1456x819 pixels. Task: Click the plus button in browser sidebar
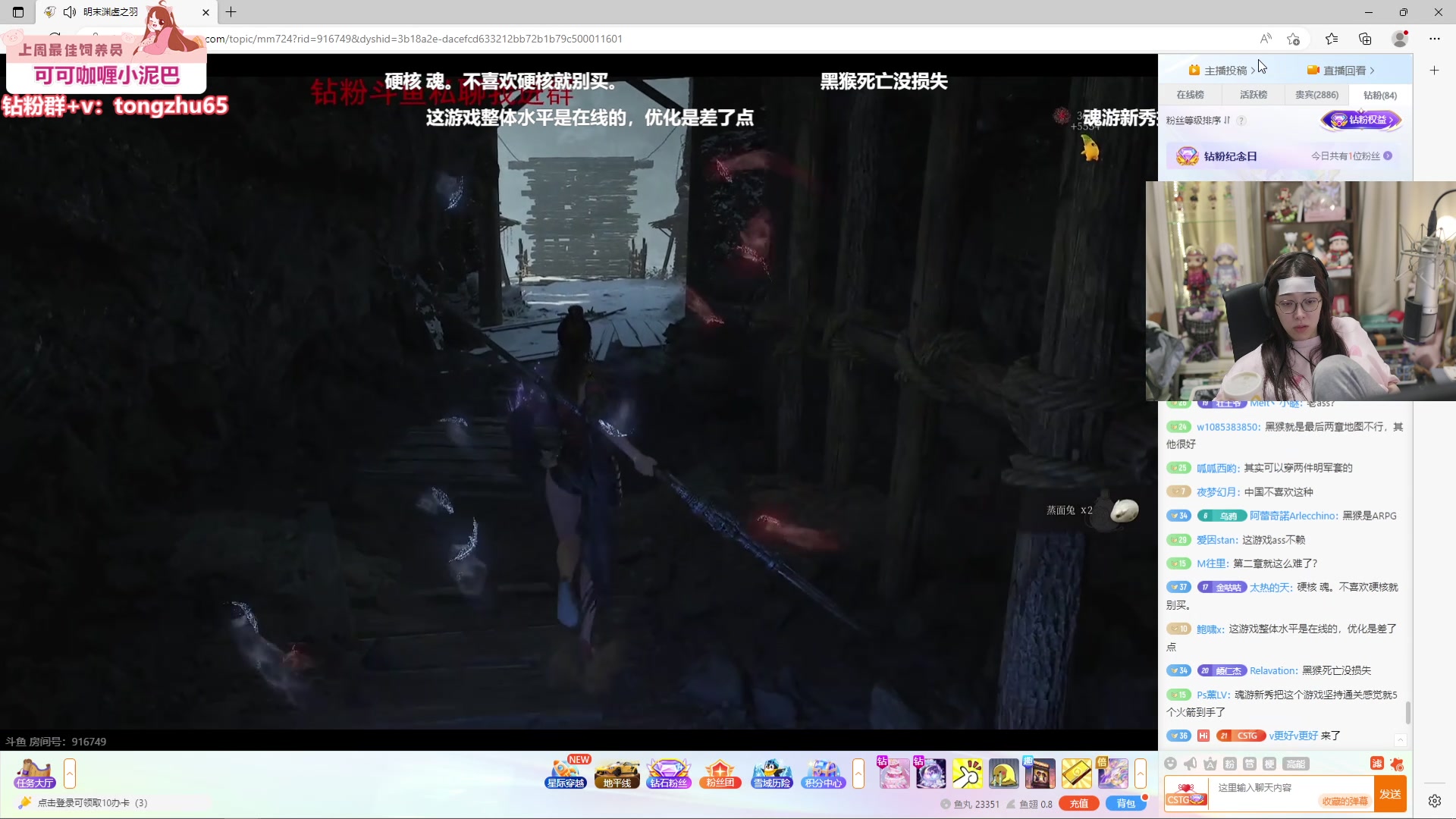click(1434, 71)
